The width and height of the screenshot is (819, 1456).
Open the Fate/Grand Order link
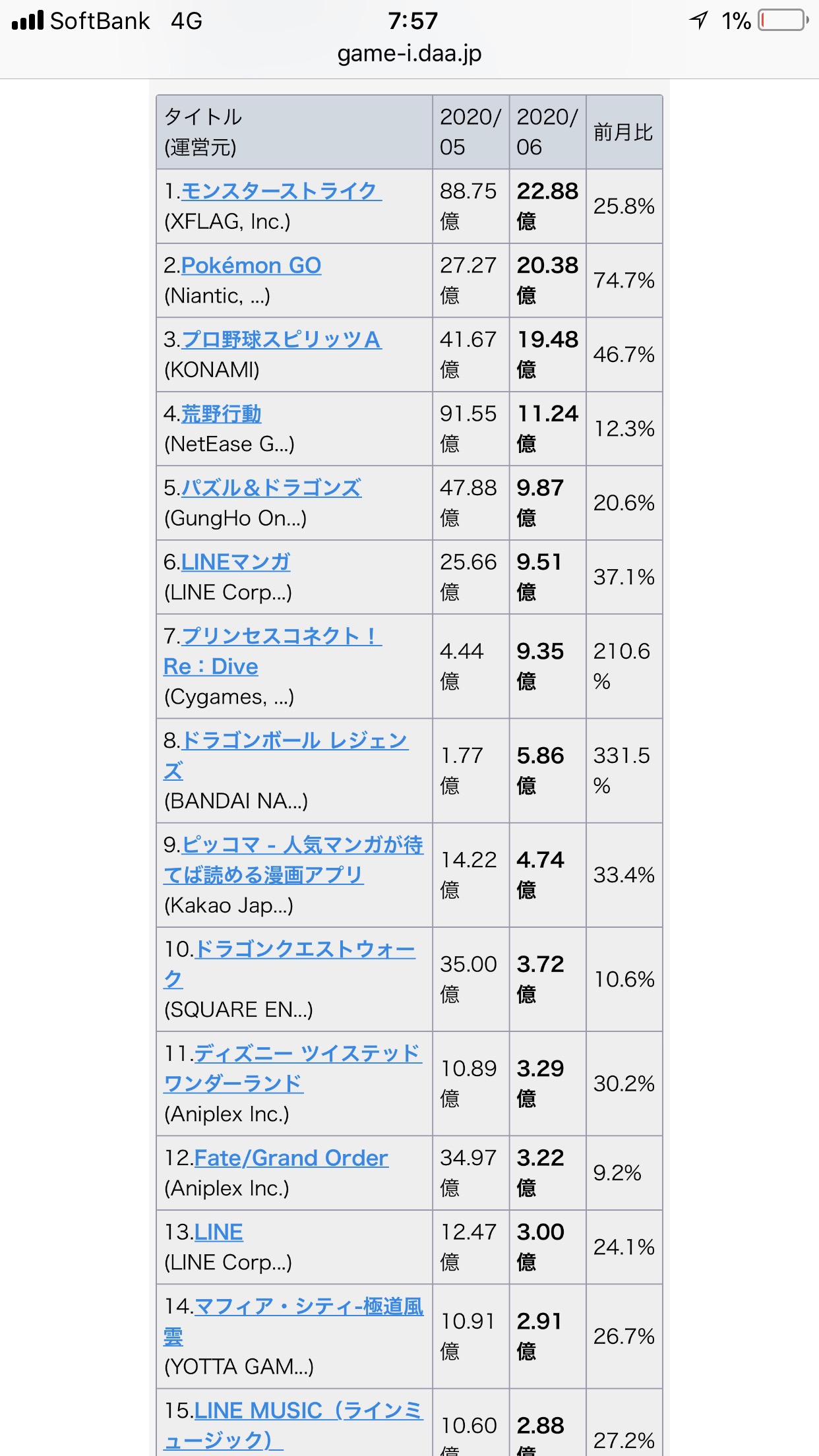(291, 1158)
